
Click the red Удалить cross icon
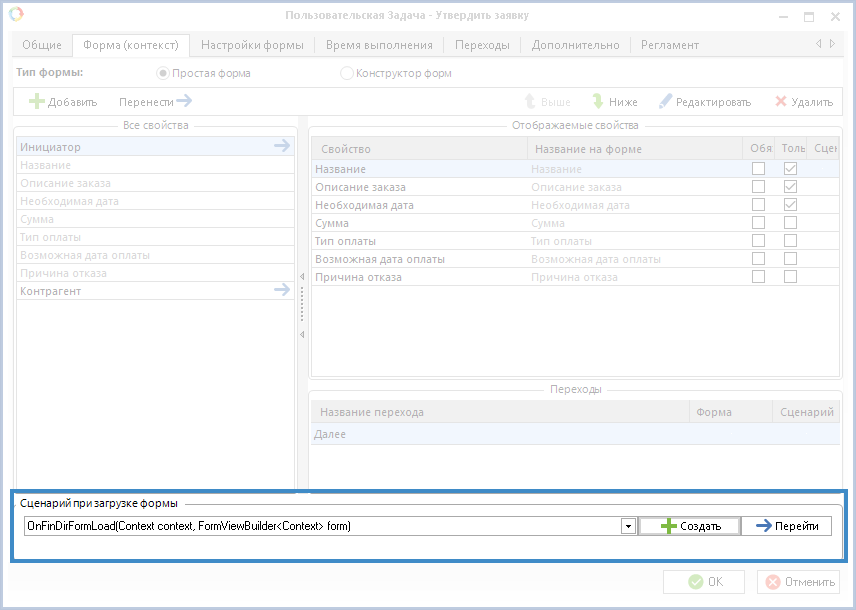click(781, 102)
